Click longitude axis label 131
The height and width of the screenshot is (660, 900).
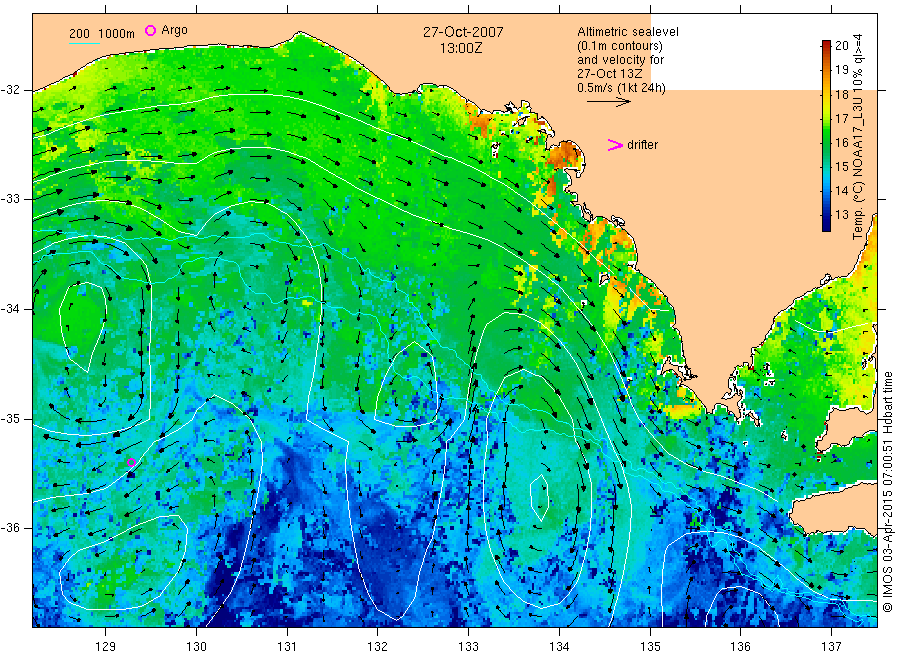pyautogui.click(x=287, y=647)
